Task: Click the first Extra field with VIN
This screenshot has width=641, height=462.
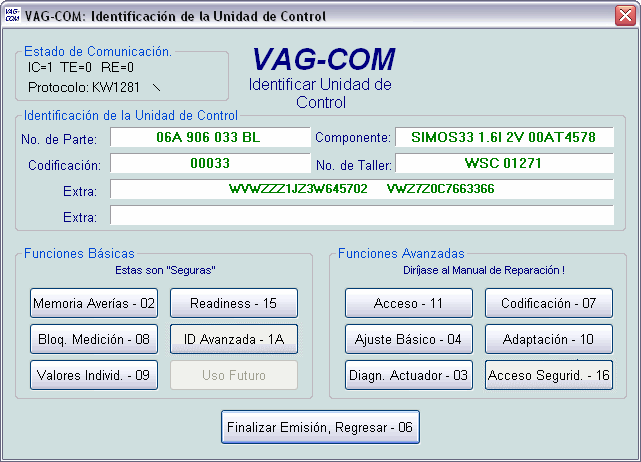Action: click(x=362, y=189)
